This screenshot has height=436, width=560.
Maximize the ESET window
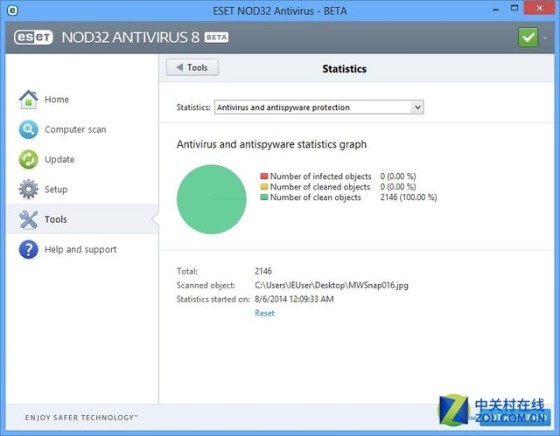tap(514, 8)
